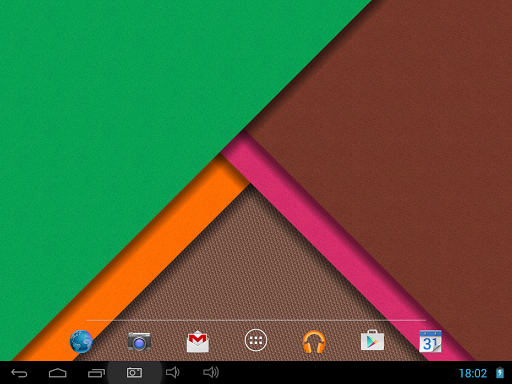Open the app drawer grid

[256, 340]
